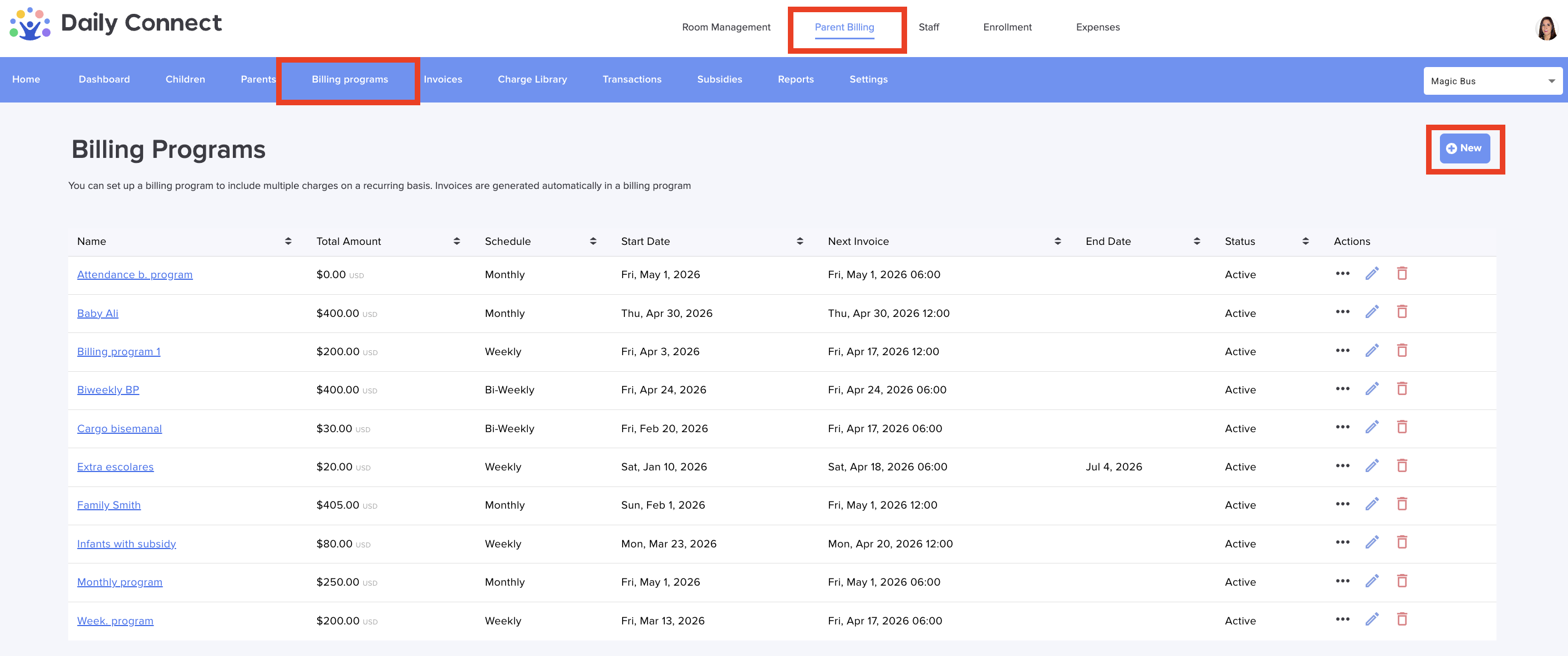Open Billing program 1 link
Viewport: 1568px width, 656px height.
click(119, 352)
